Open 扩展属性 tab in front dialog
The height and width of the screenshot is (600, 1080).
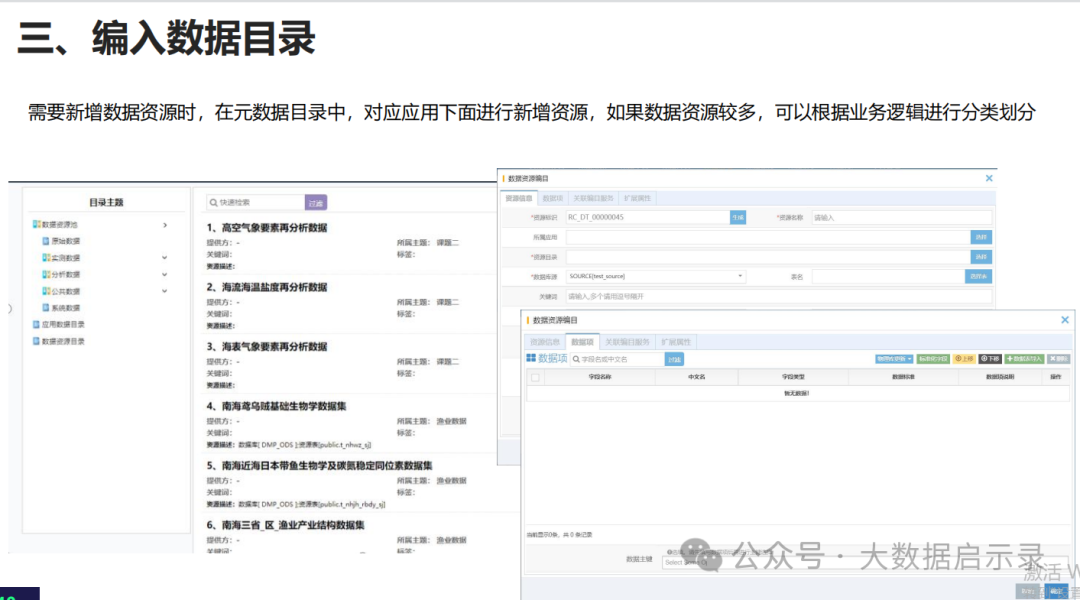676,342
